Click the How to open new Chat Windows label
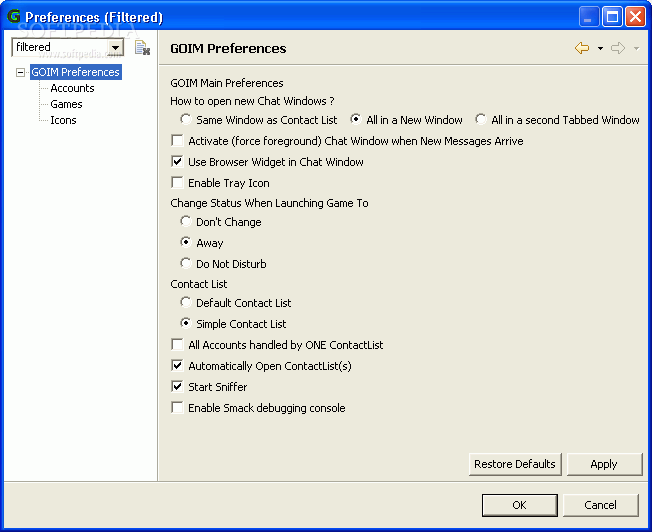Viewport: 652px width, 532px height. [x=252, y=101]
